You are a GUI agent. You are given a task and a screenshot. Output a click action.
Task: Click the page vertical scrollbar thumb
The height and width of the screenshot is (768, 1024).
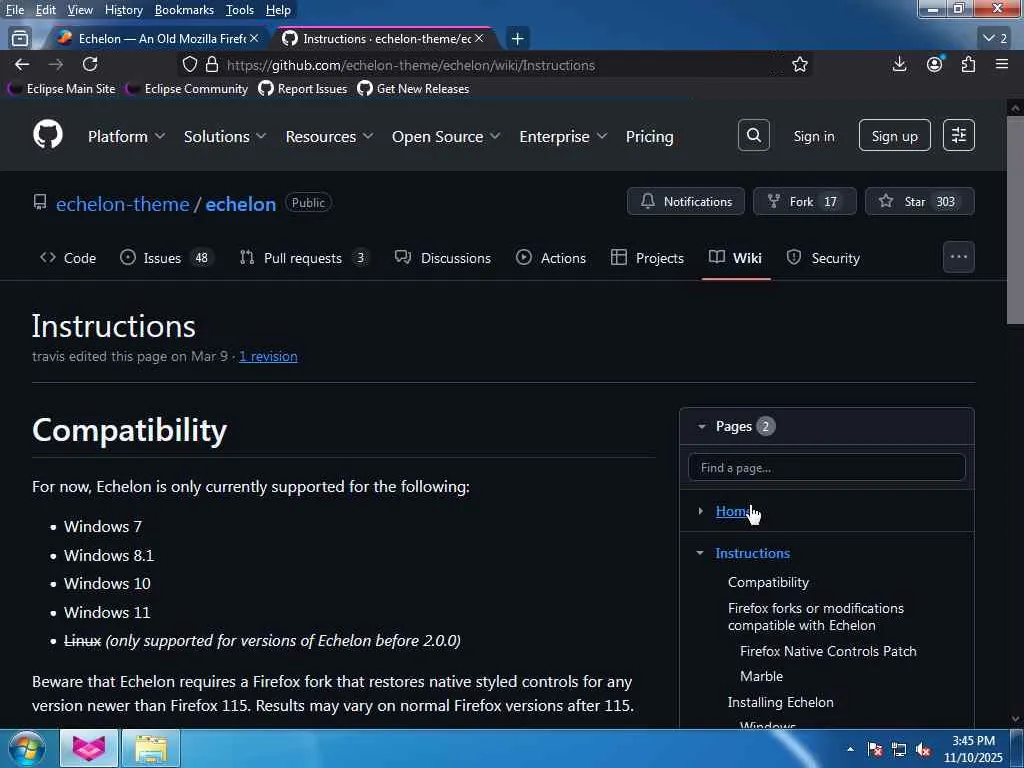coord(1015,219)
